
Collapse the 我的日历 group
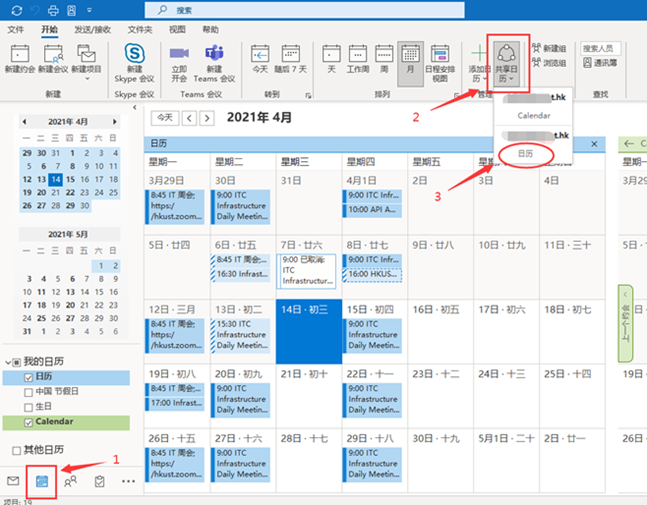click(9, 361)
